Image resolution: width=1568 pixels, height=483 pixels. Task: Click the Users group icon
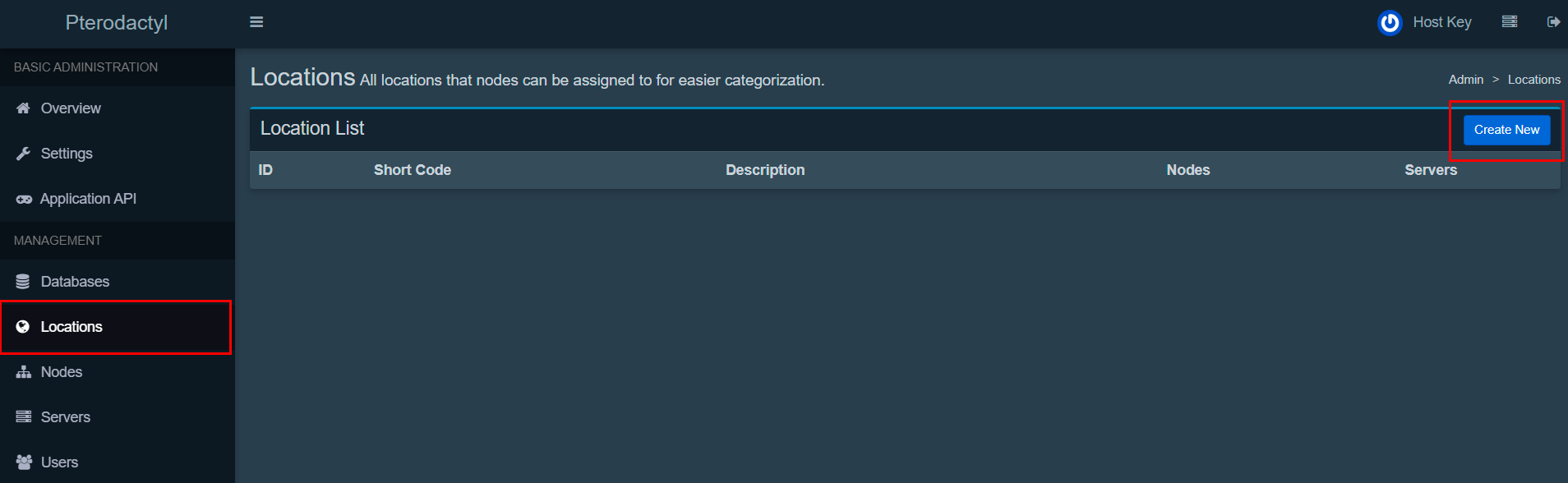(24, 462)
